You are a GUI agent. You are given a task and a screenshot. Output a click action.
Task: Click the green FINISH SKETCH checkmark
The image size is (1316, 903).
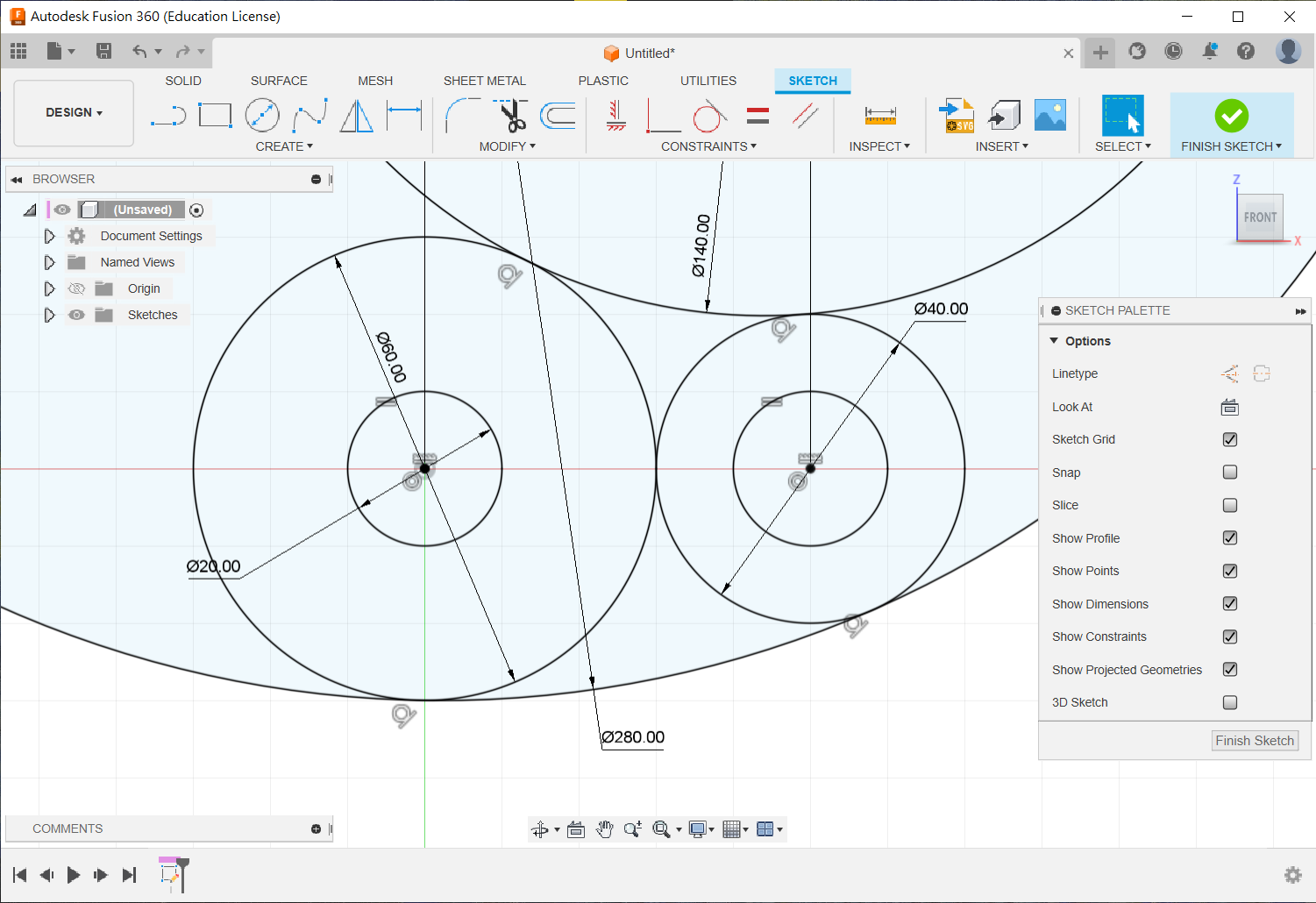pos(1231,116)
